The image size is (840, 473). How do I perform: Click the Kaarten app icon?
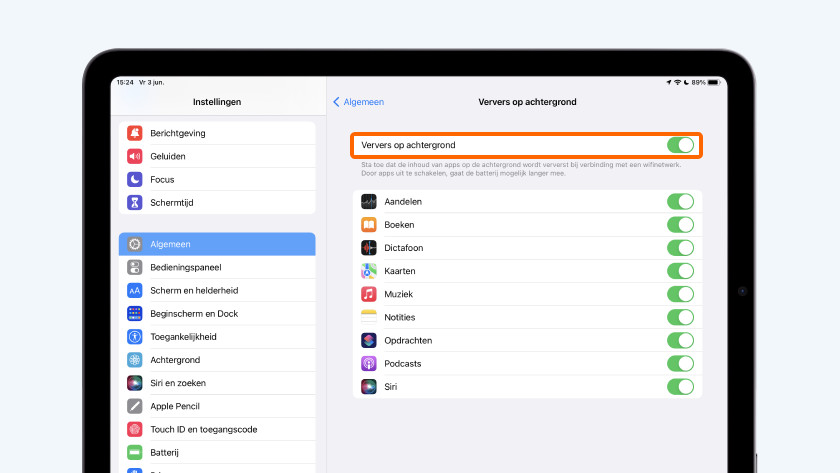369,271
